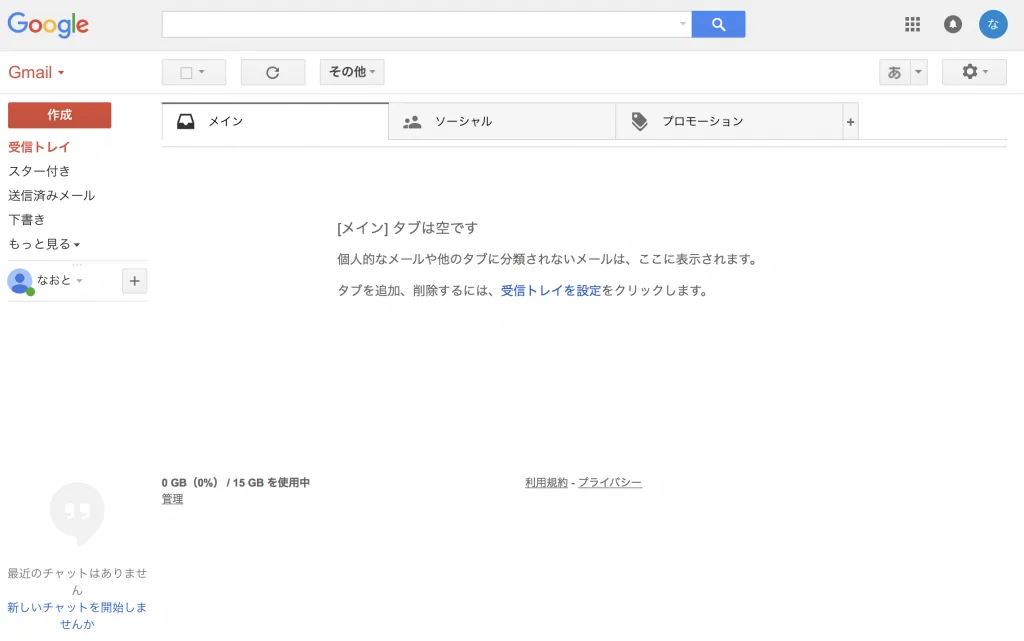The width and height of the screenshot is (1024, 641).
Task: Expand the select-all checkbox dropdown arrow
Action: tap(202, 72)
